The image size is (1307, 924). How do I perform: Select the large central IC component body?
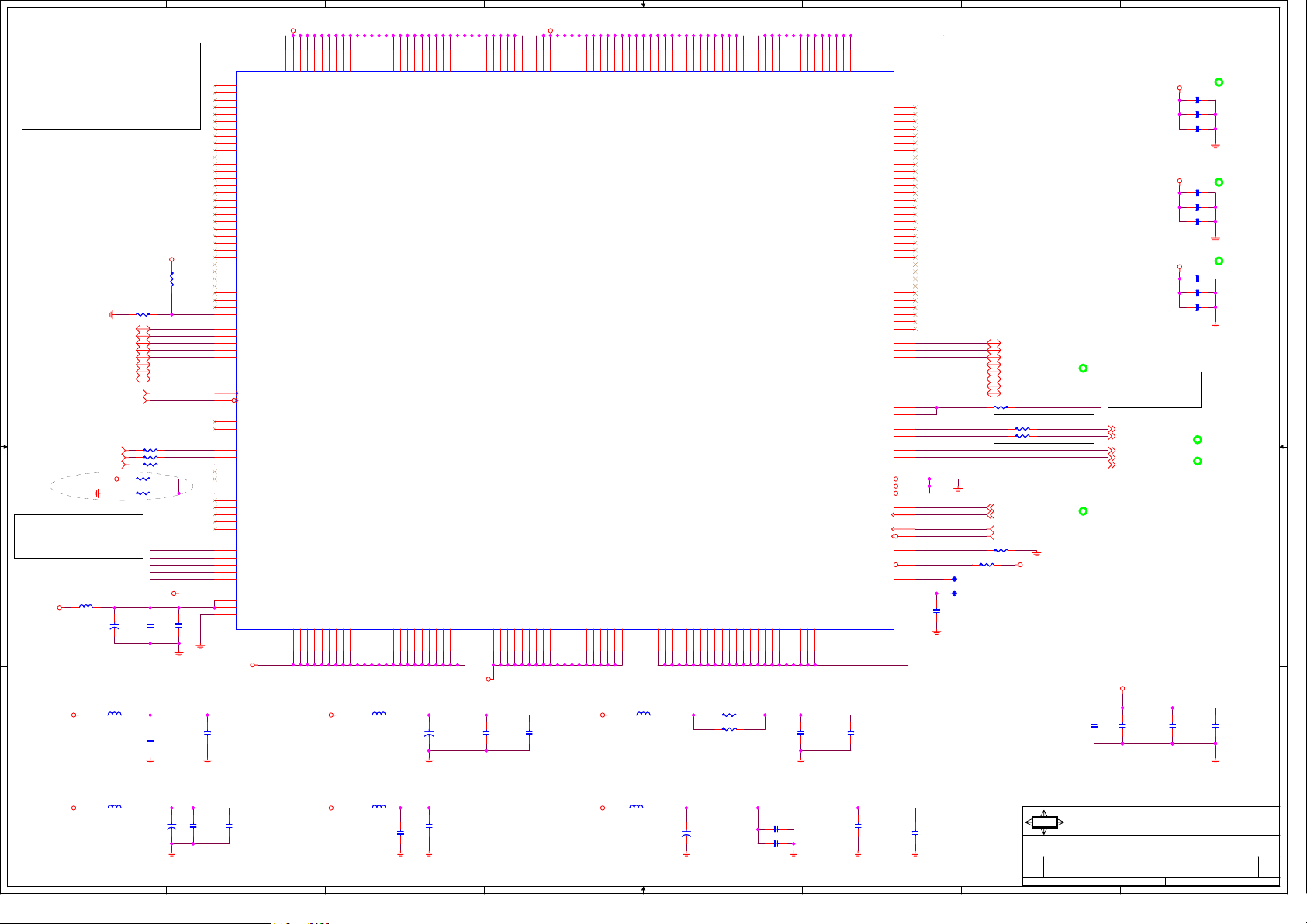(565, 351)
